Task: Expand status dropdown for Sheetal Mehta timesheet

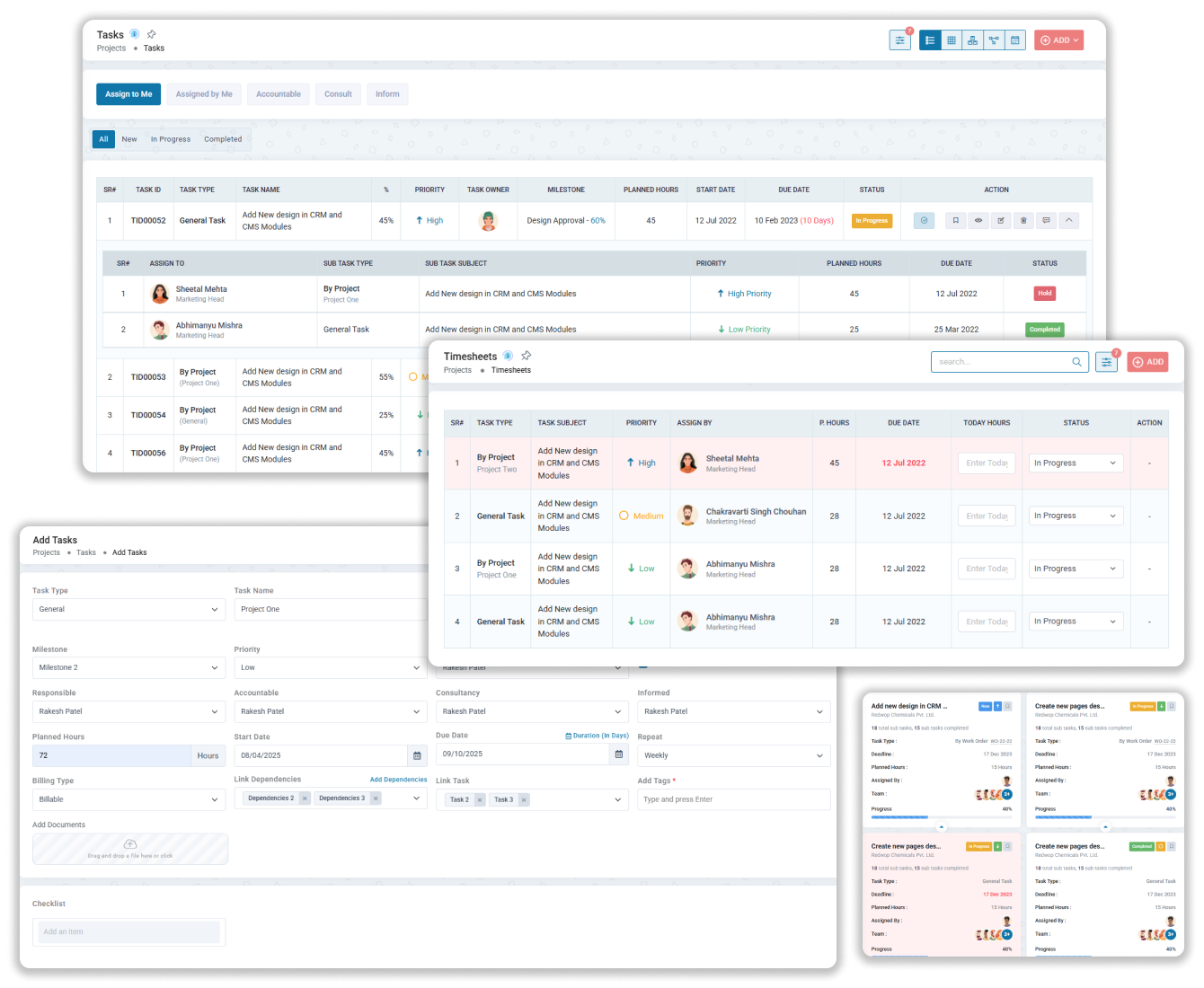Action: pos(1075,463)
